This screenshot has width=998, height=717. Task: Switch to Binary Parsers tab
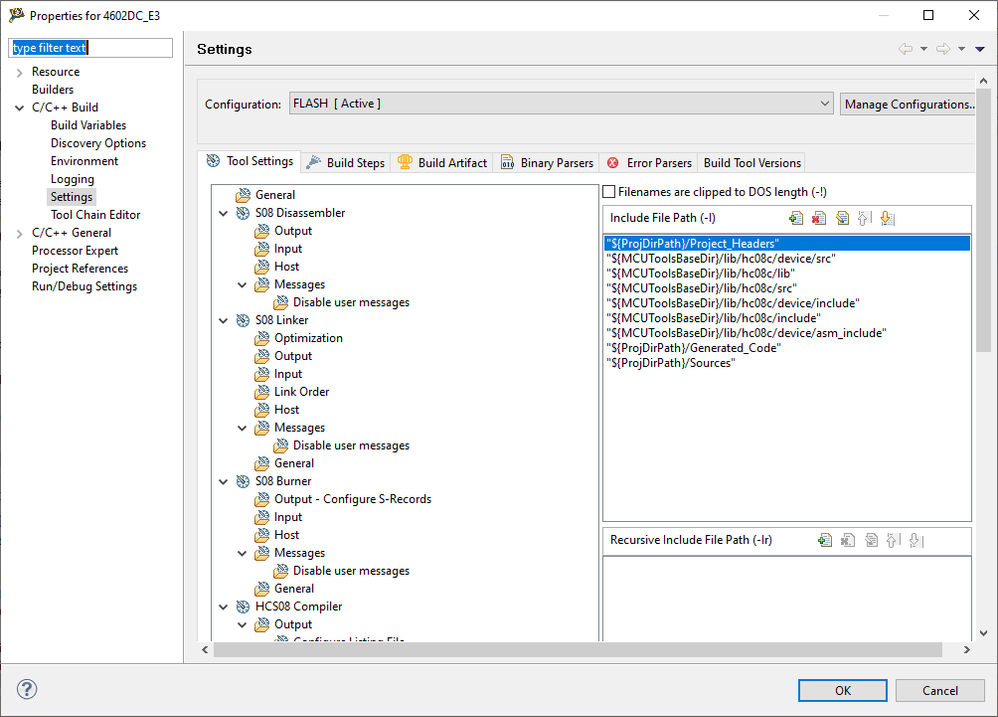(x=547, y=163)
